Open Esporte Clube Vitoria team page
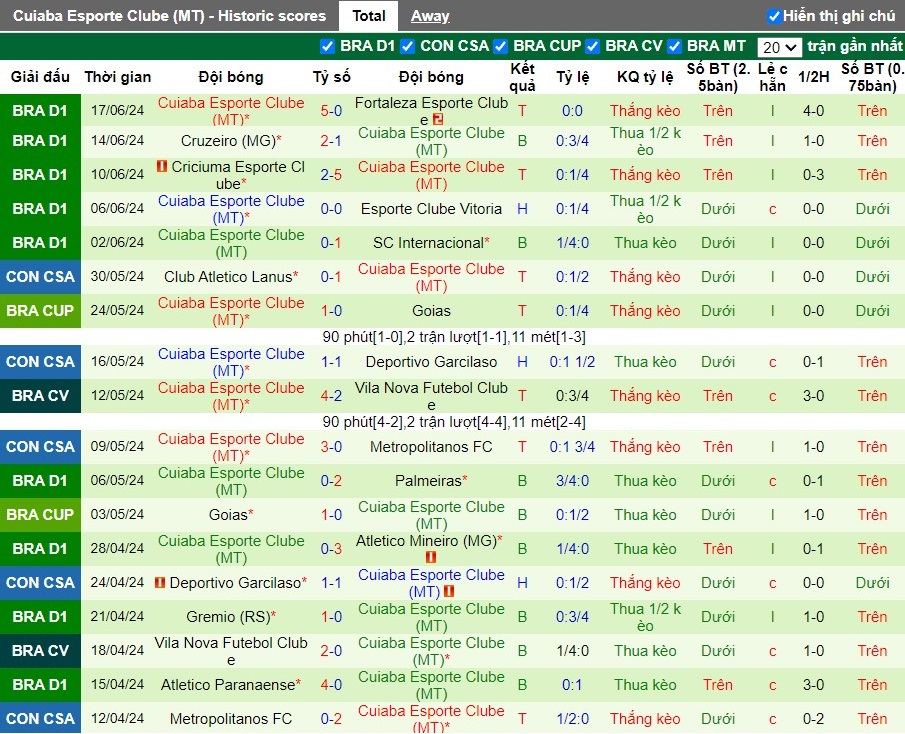 click(431, 209)
